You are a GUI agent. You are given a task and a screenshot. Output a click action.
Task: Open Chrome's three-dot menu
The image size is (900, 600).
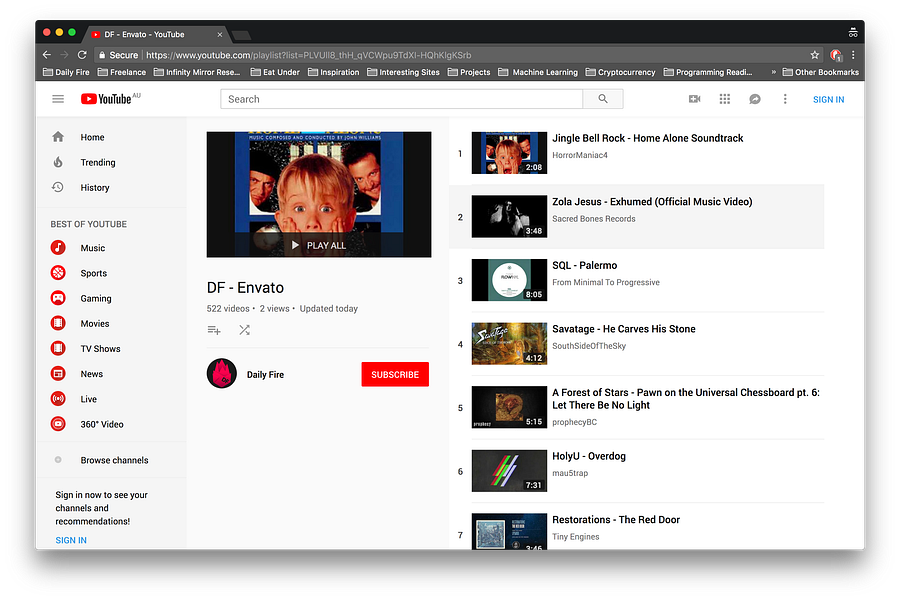(854, 55)
